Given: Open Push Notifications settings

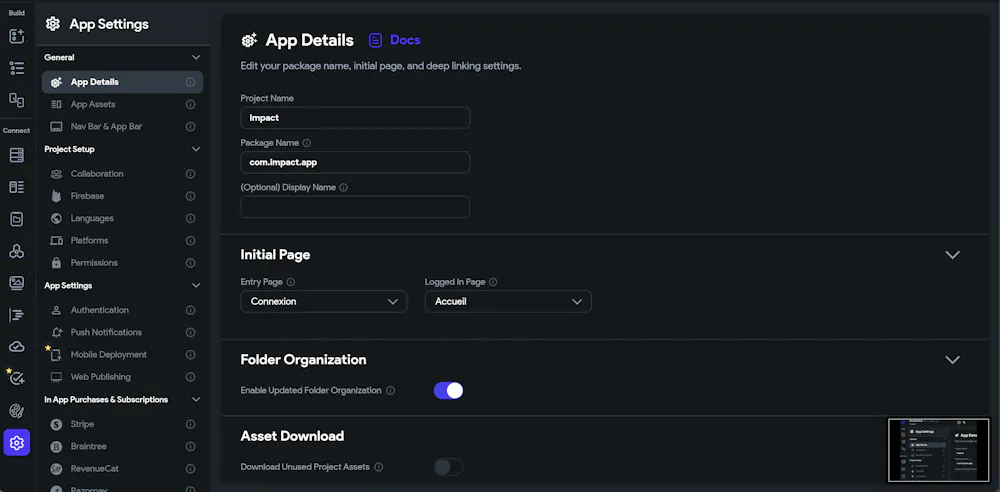Looking at the screenshot, I should point(122,332).
